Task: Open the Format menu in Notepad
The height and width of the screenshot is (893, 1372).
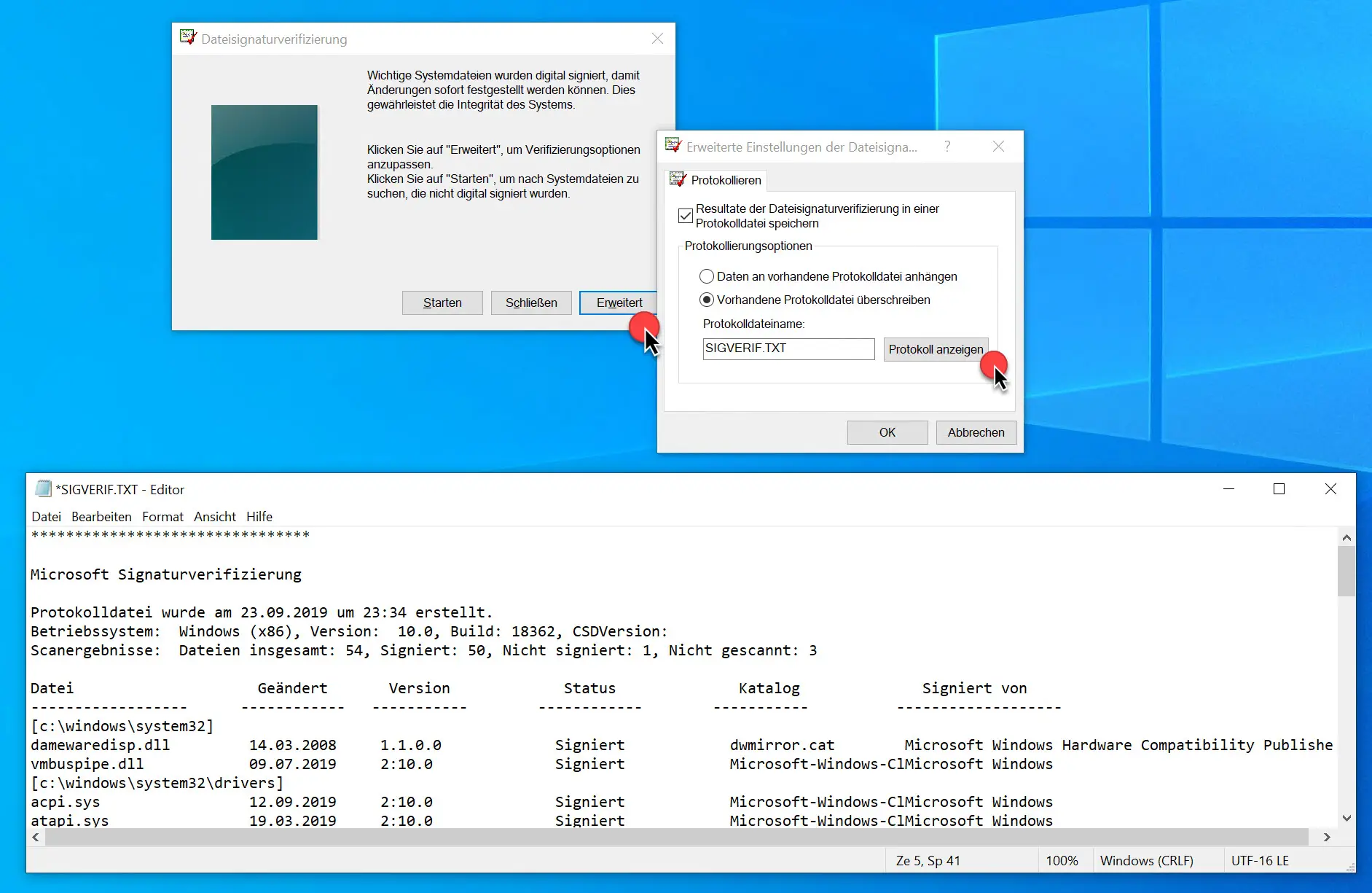Action: [x=162, y=516]
